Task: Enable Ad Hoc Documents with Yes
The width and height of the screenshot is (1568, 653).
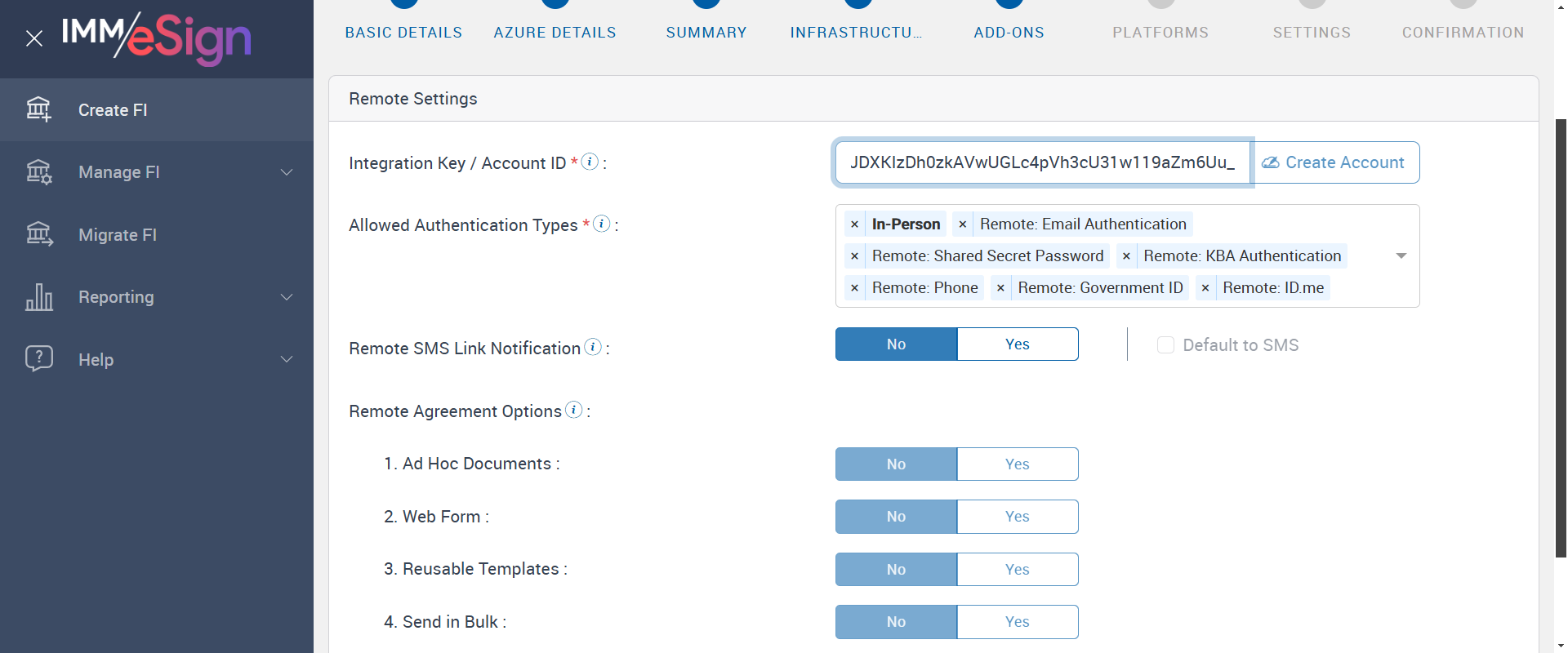Action: (1017, 464)
